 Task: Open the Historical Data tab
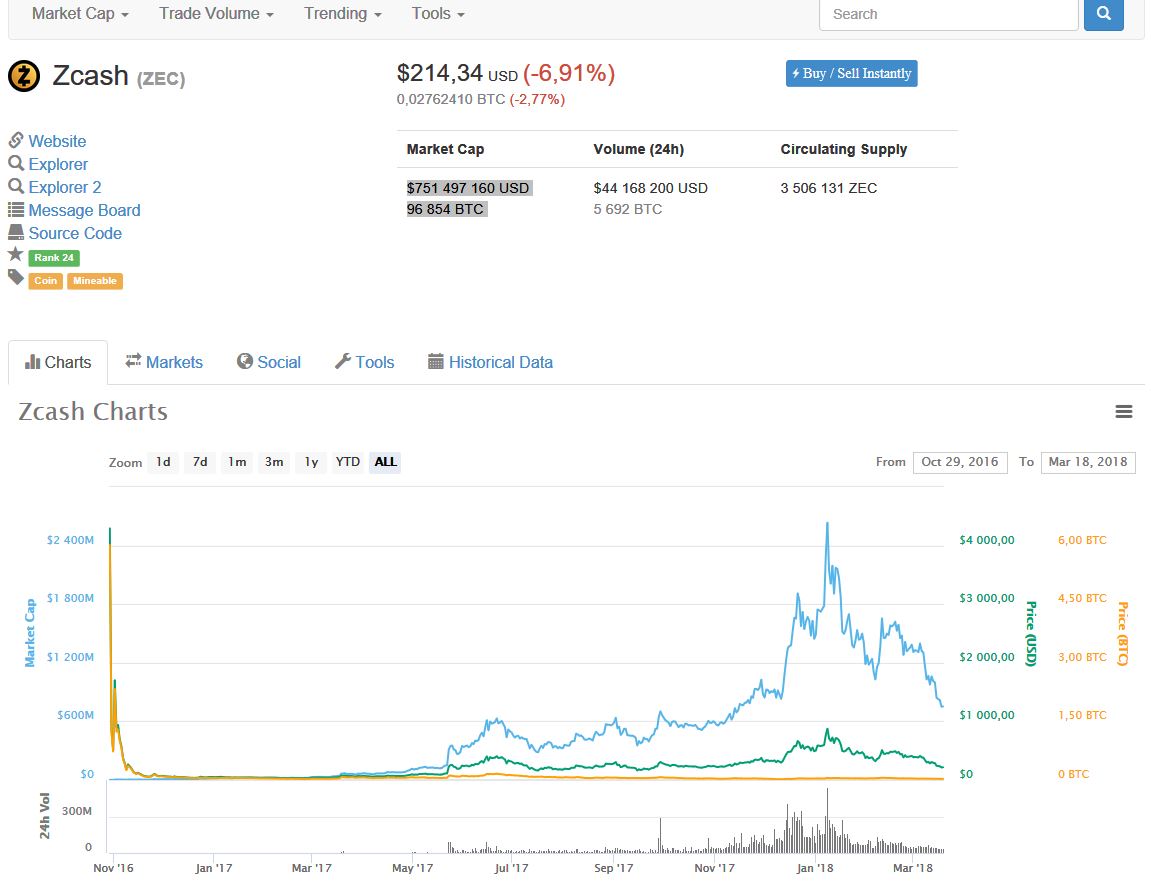coord(490,362)
